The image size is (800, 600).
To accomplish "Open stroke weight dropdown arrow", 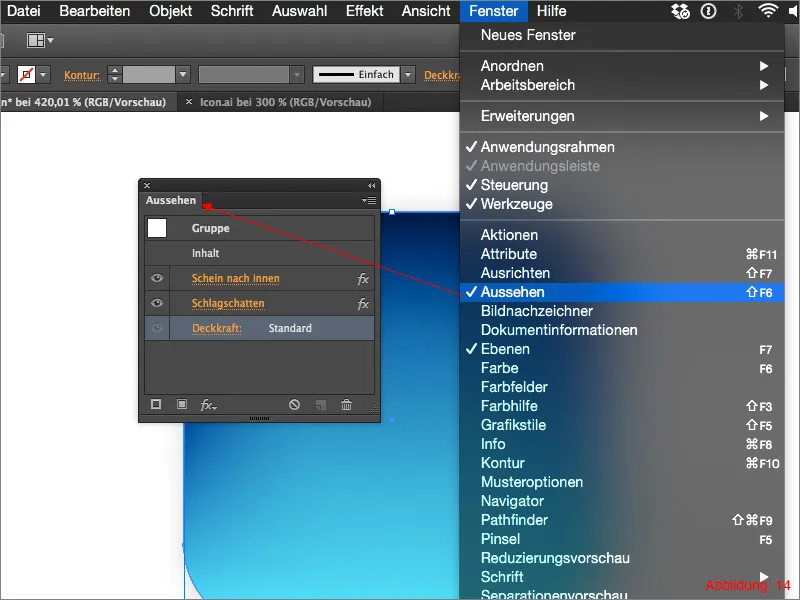I will (x=183, y=74).
